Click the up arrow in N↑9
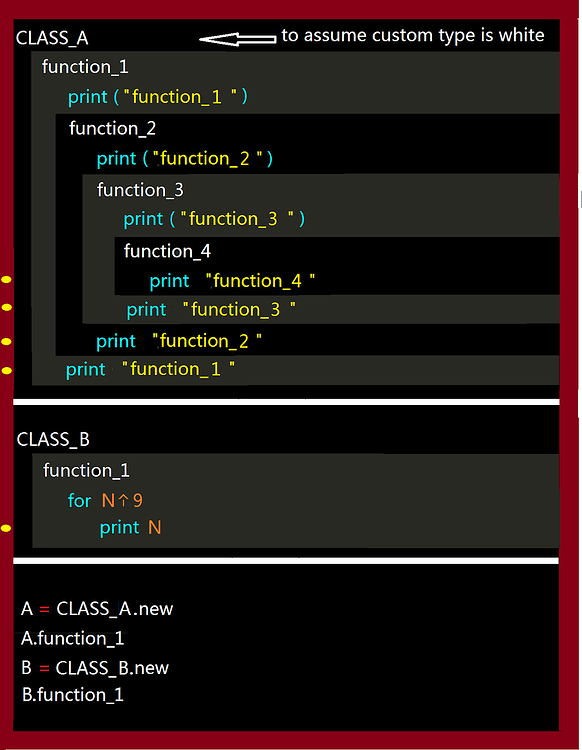This screenshot has height=750, width=582. (123, 500)
